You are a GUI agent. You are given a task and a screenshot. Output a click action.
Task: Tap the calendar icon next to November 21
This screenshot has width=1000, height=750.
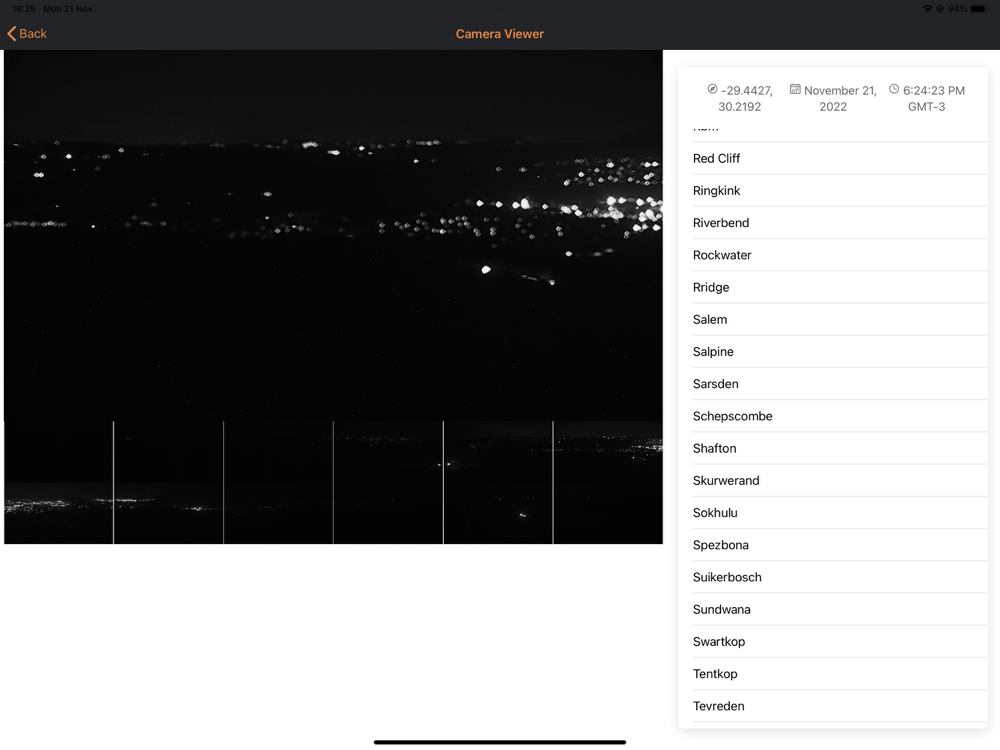(x=795, y=89)
